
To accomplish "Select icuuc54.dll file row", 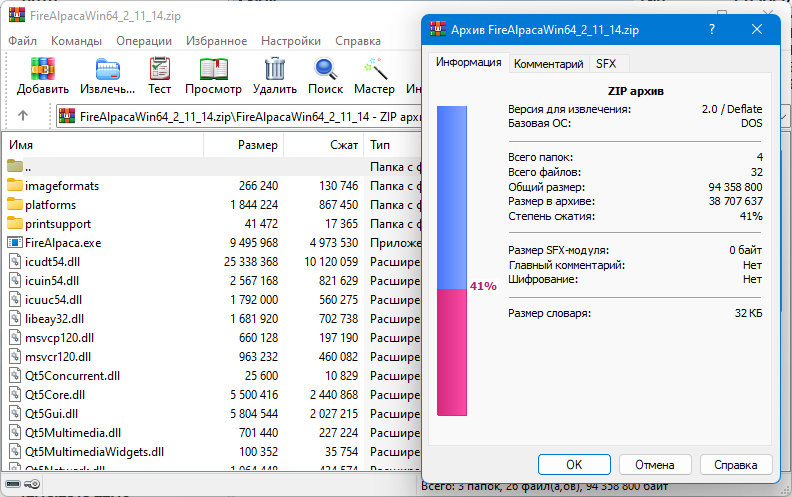I will point(212,300).
